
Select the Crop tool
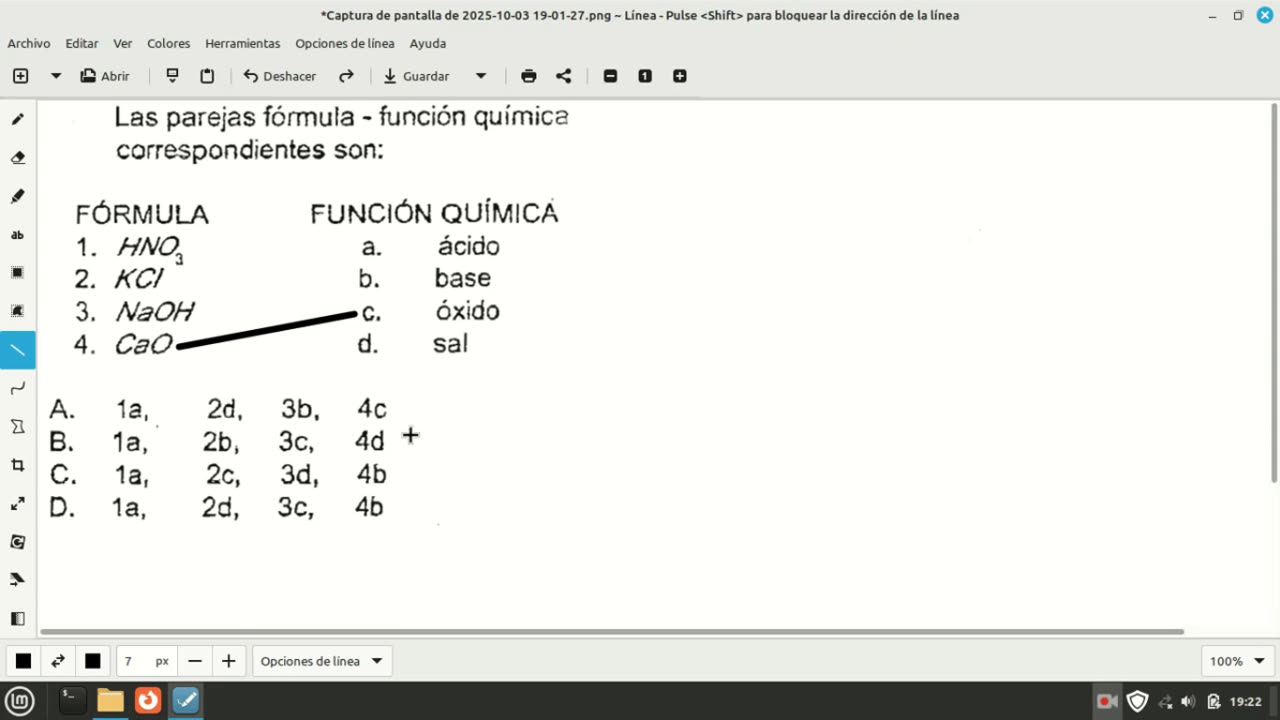[17, 465]
